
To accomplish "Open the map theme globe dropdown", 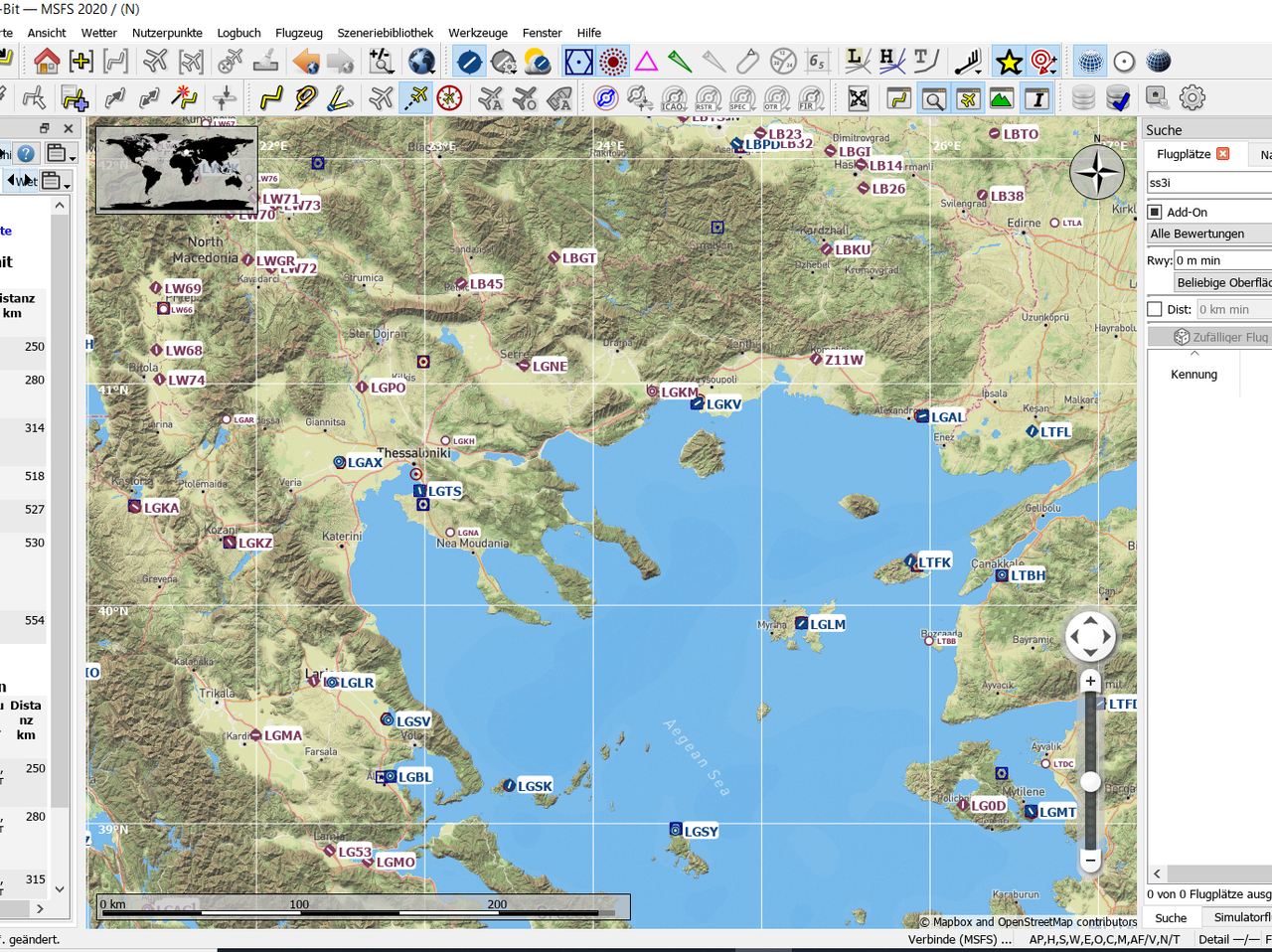I will pos(421,62).
